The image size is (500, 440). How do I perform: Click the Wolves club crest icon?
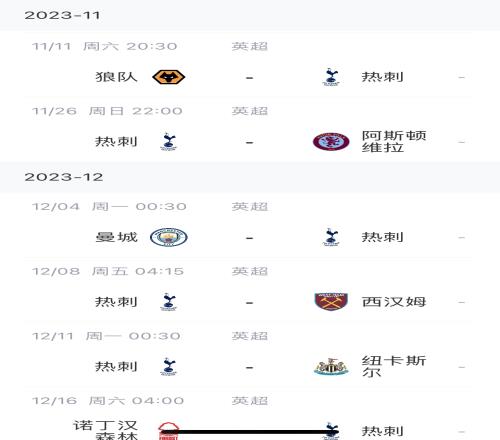[169, 77]
